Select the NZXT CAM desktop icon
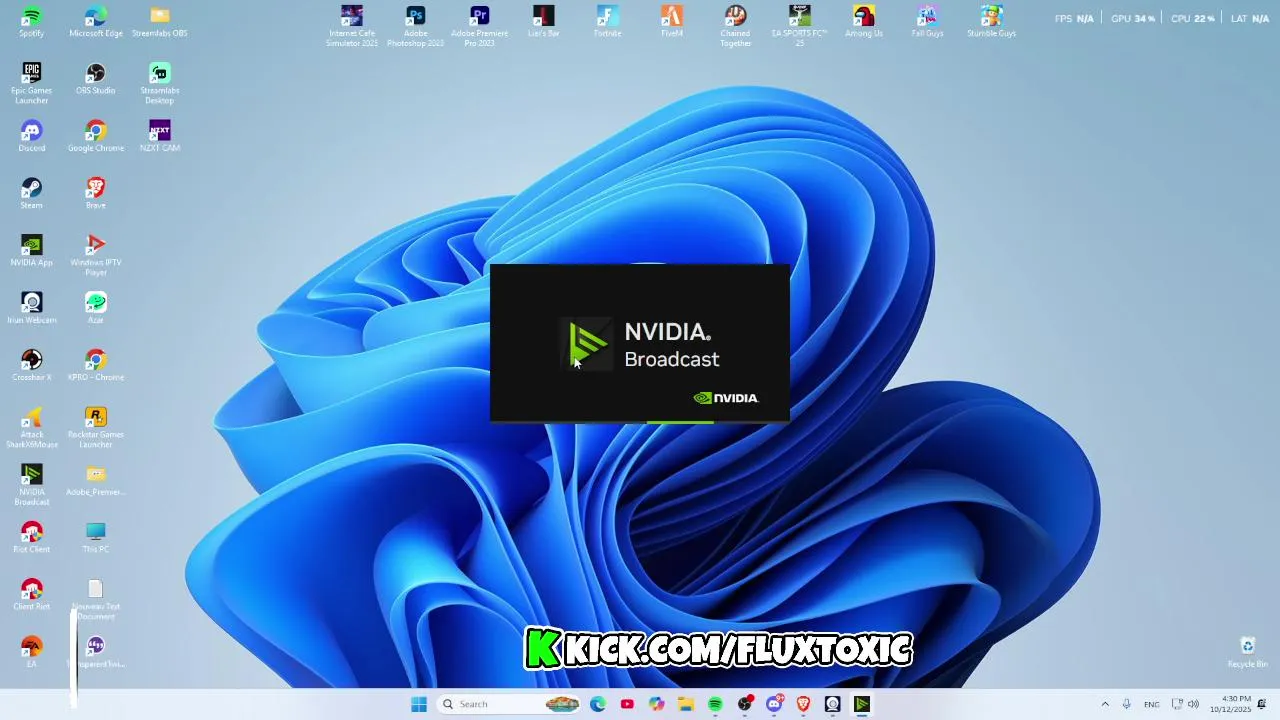 click(160, 137)
